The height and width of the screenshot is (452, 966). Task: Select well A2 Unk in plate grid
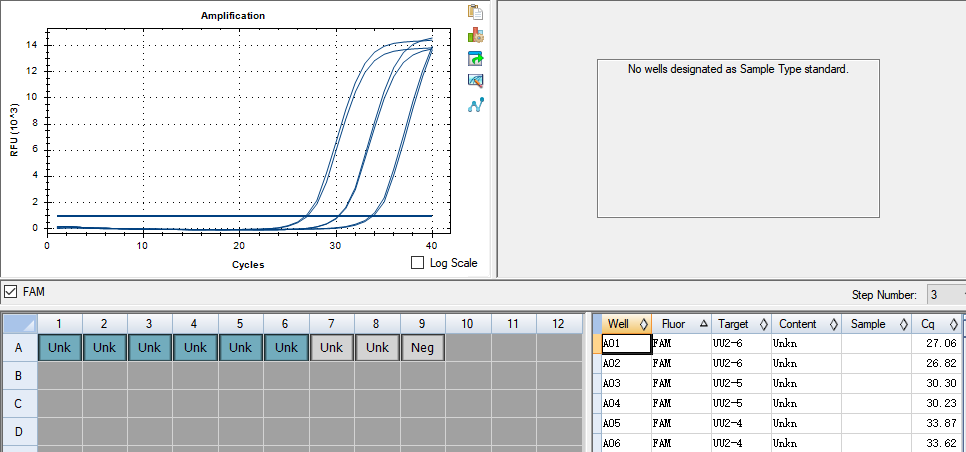105,347
